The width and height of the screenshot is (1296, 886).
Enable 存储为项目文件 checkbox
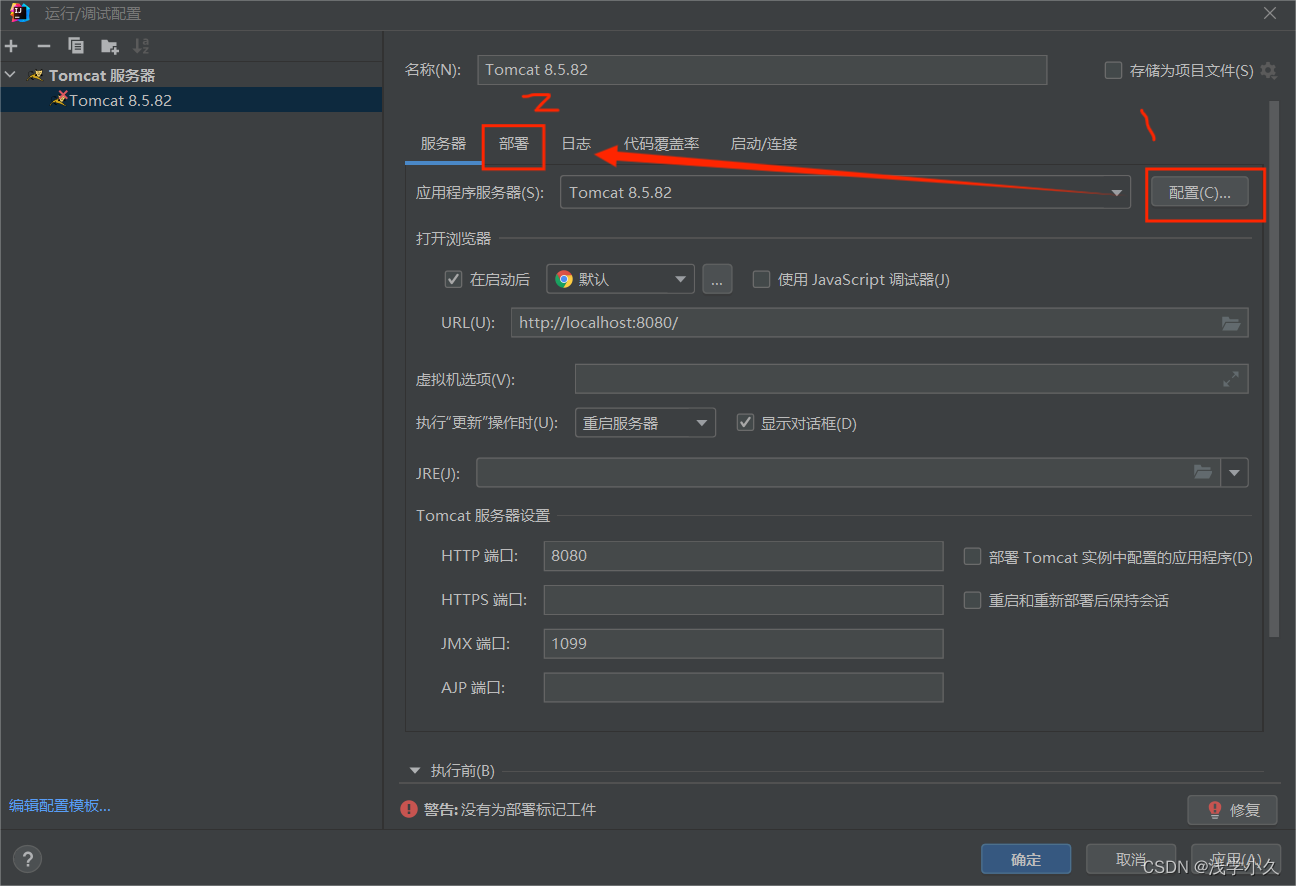point(1113,70)
